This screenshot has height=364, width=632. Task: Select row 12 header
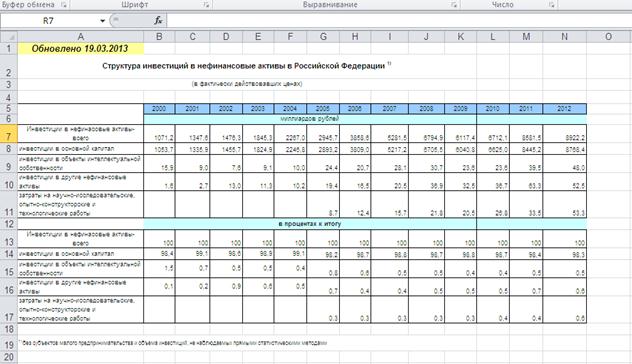8,224
